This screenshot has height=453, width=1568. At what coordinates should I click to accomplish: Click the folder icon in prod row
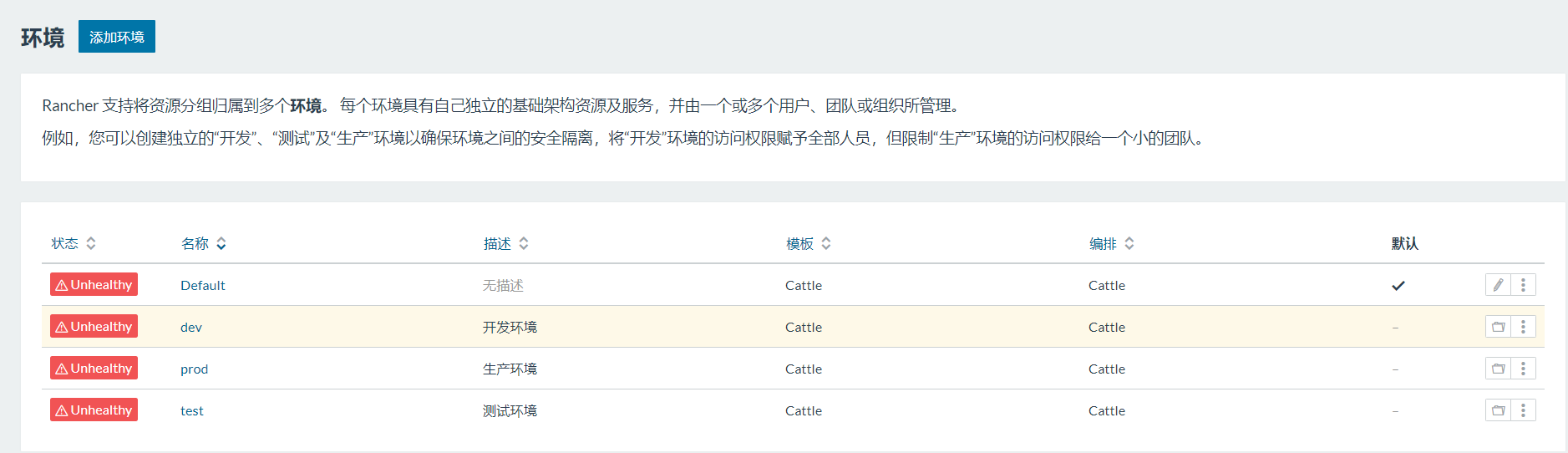point(1498,369)
